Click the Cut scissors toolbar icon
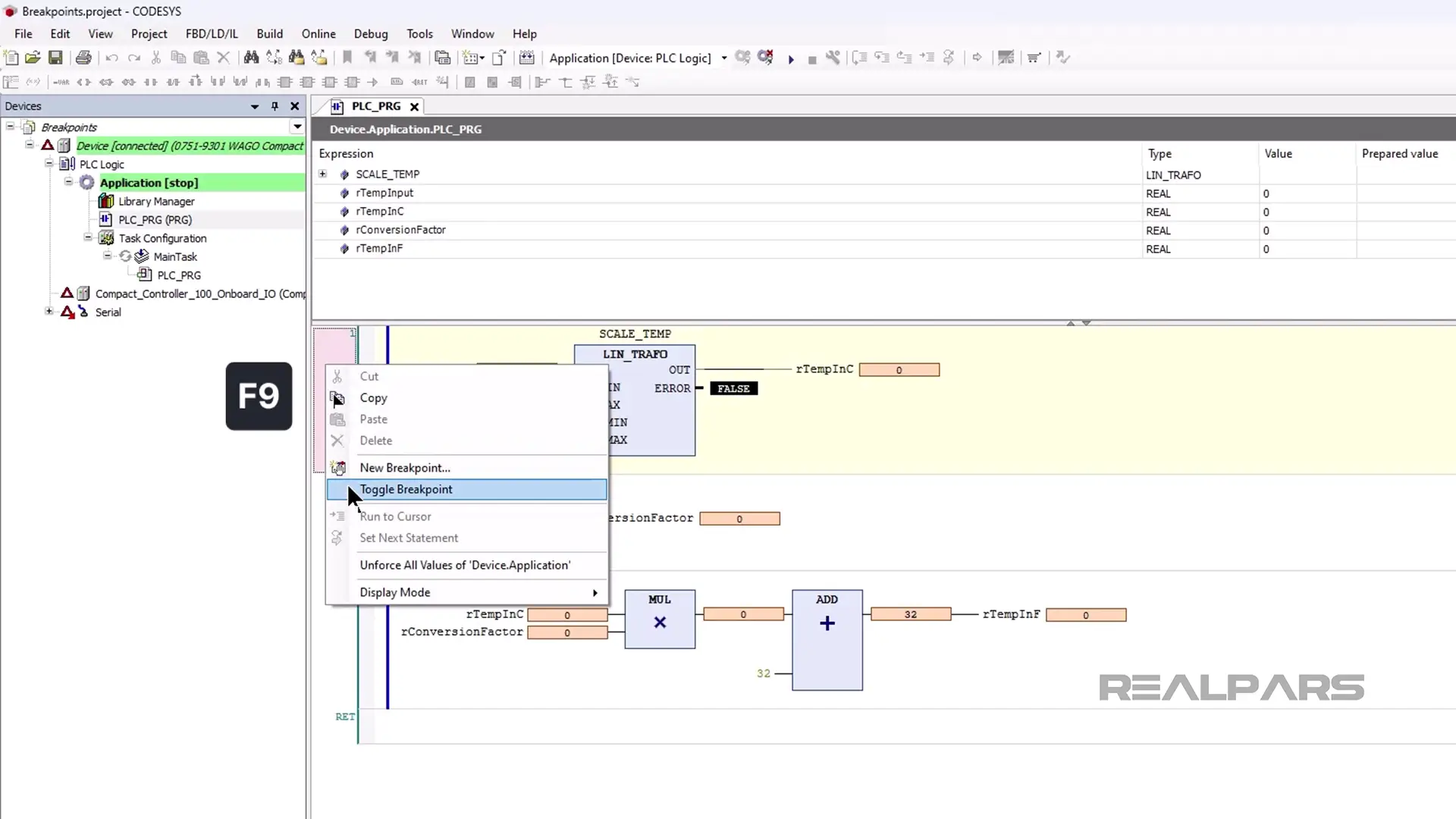 click(156, 58)
